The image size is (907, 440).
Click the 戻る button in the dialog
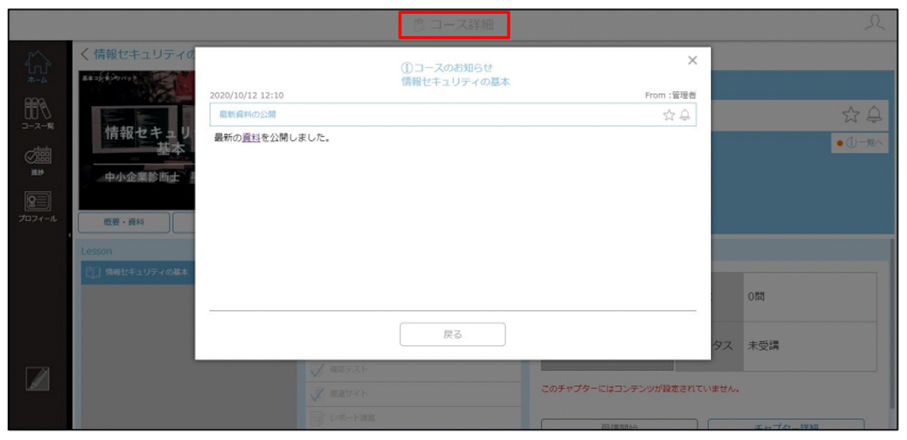pos(452,334)
